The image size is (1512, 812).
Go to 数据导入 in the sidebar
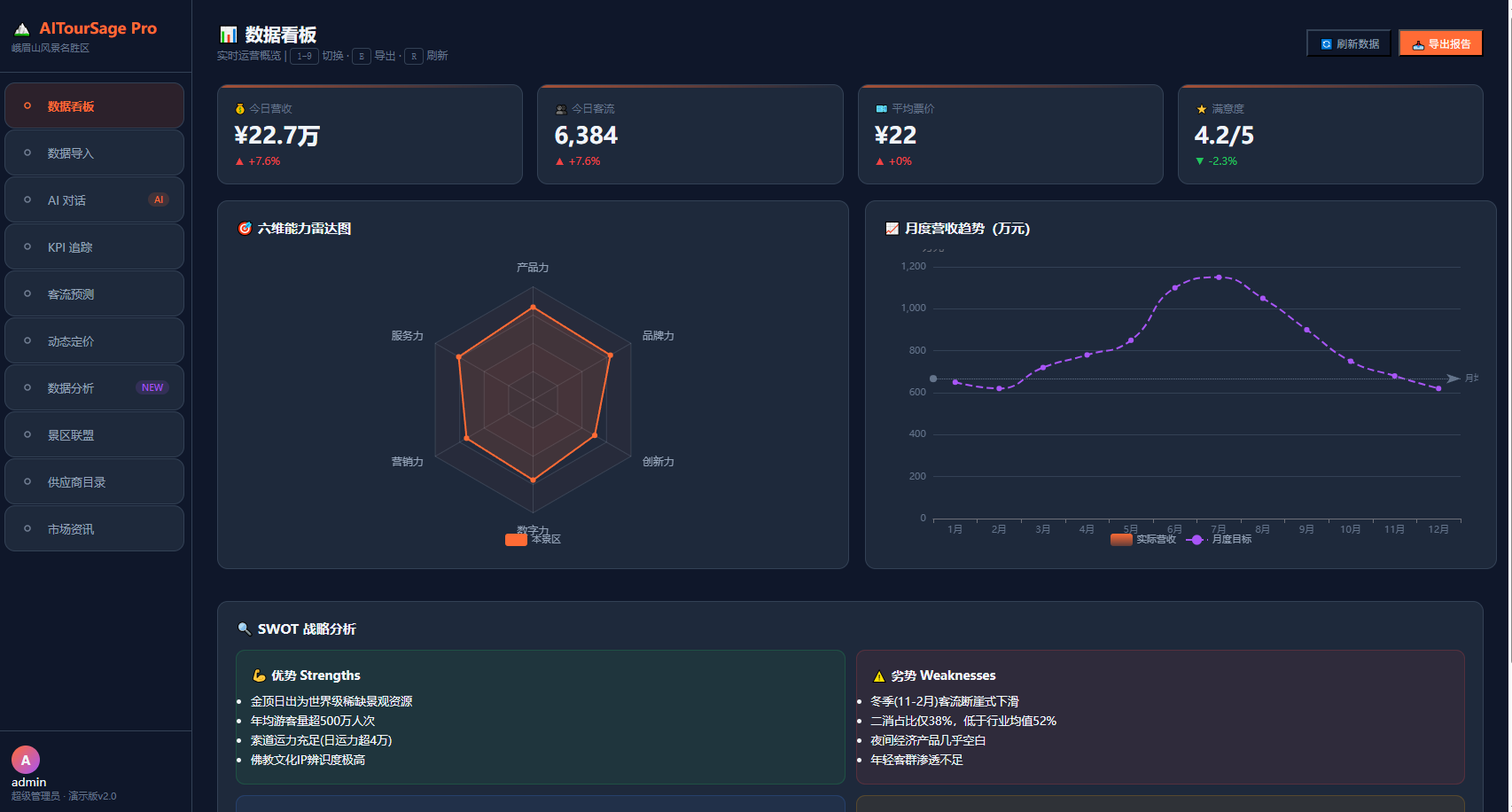[94, 153]
